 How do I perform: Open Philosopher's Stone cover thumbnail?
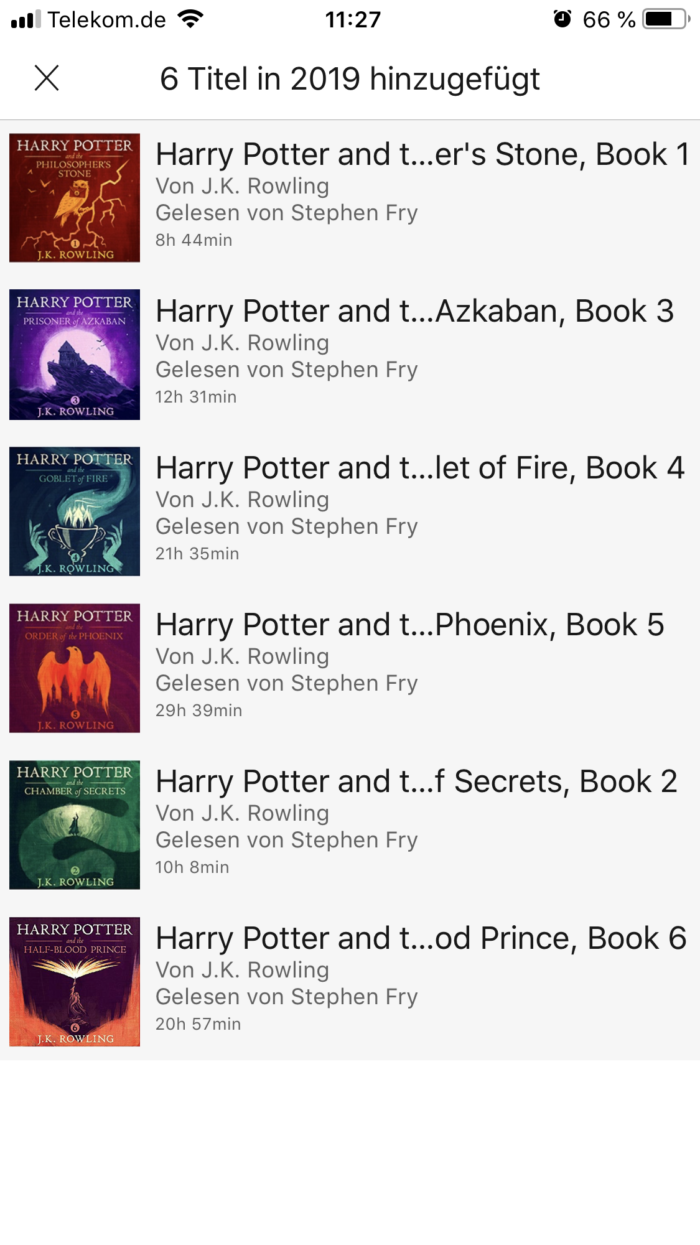75,198
